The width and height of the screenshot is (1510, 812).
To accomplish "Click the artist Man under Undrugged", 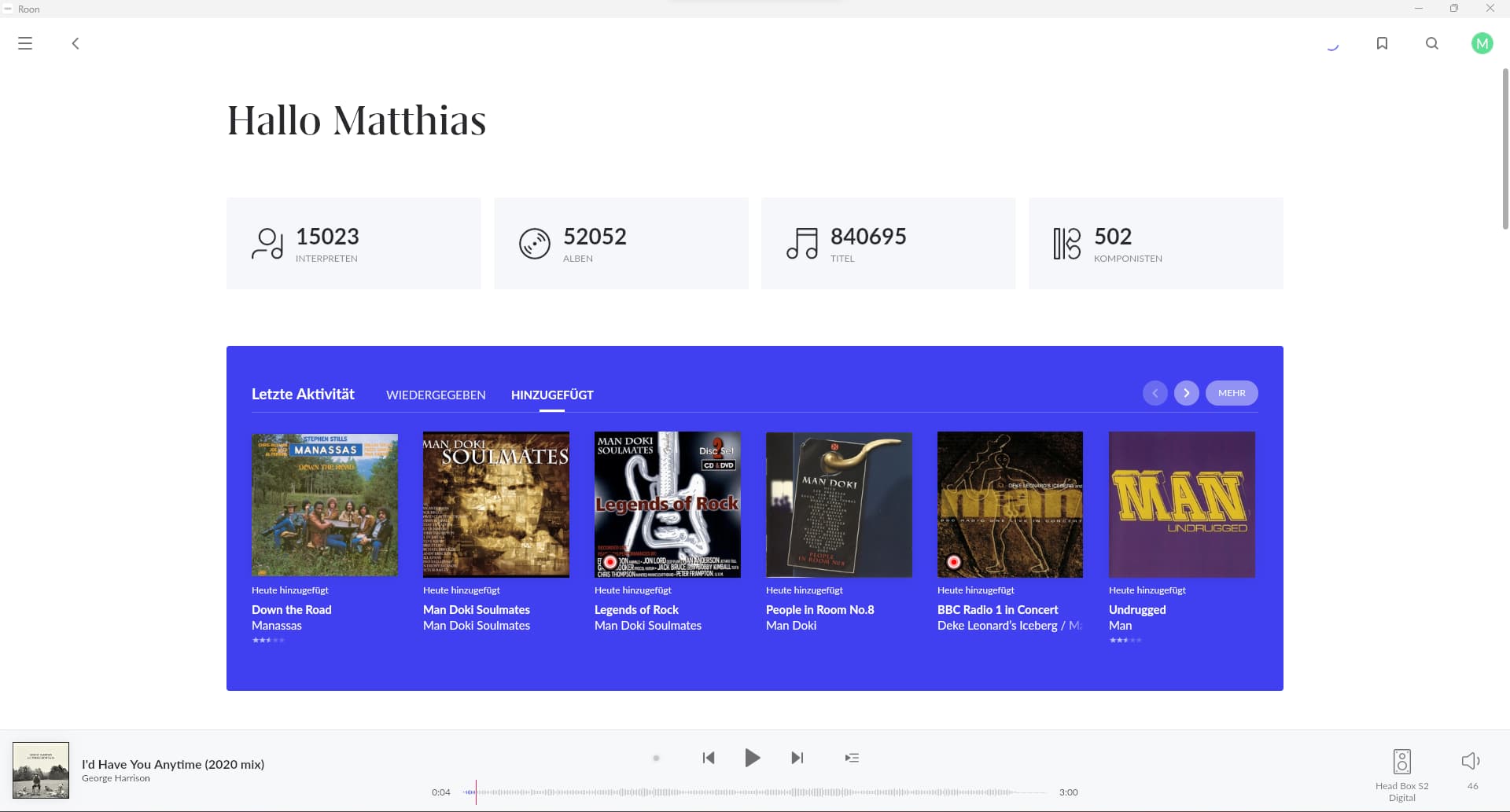I will pos(1121,626).
